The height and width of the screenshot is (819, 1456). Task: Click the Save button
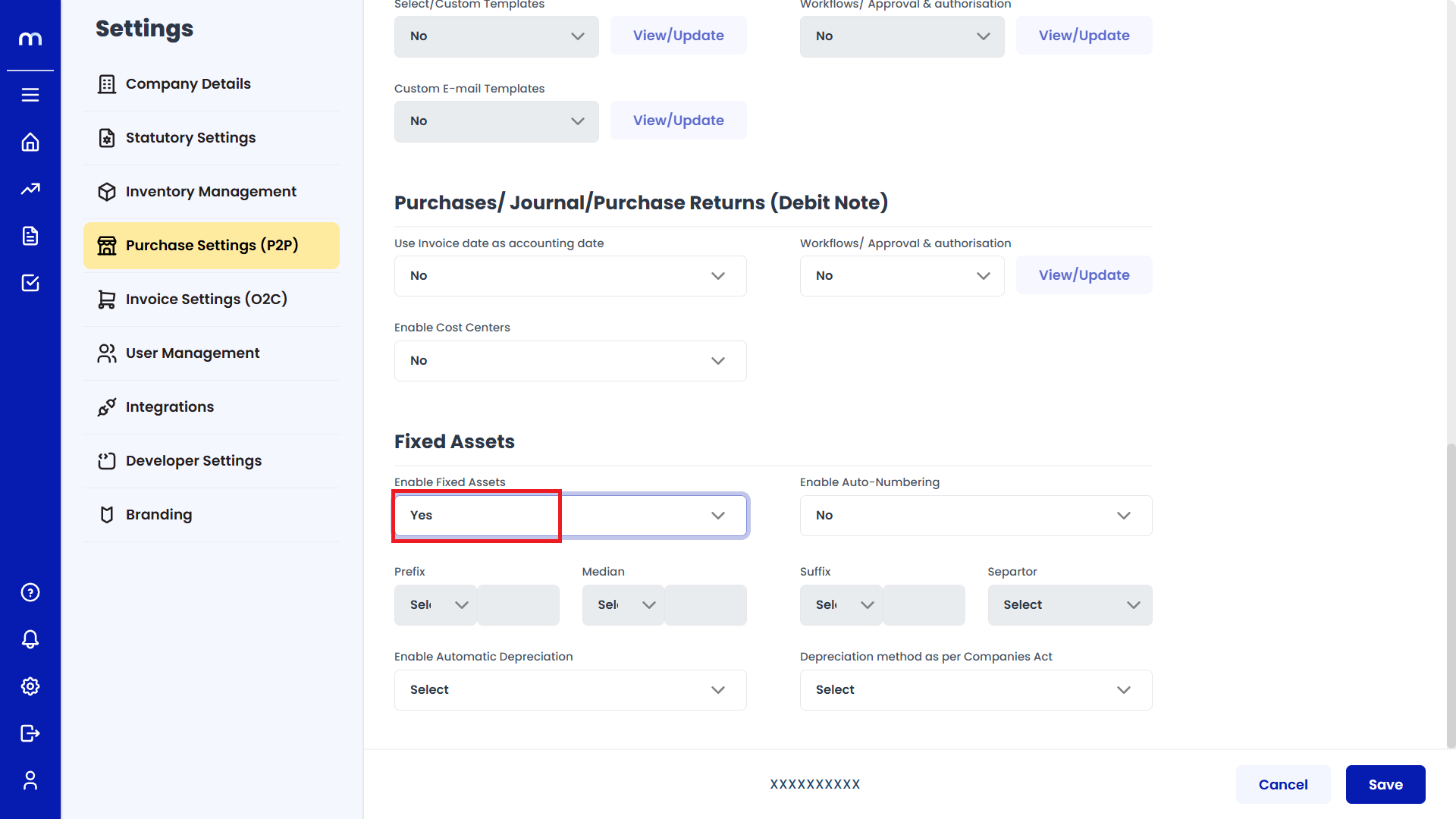coord(1385,785)
